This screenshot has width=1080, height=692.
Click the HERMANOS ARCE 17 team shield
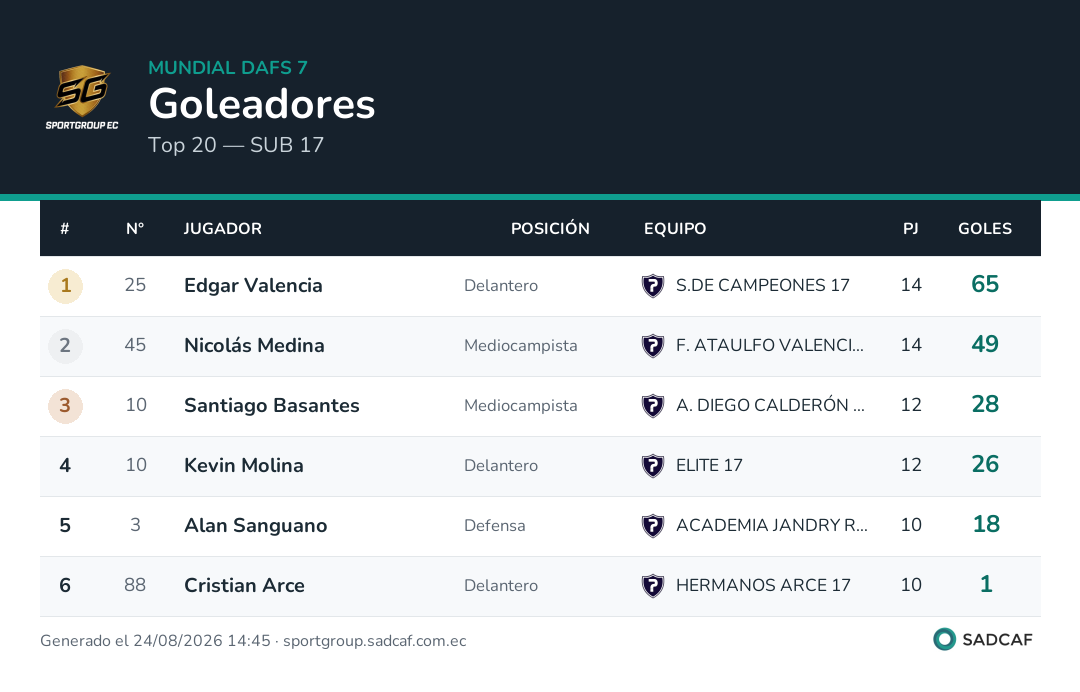[x=652, y=585]
